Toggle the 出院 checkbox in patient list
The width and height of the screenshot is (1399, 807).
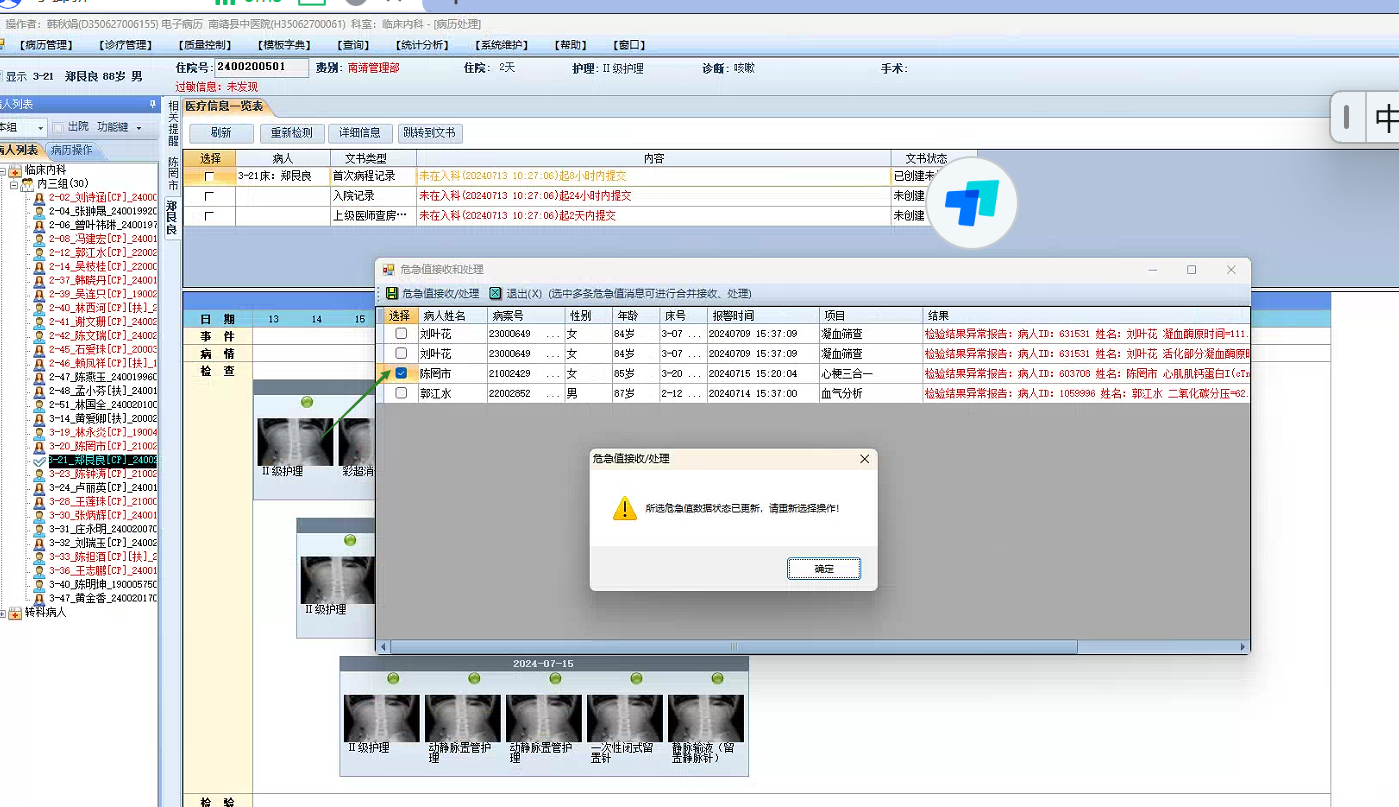[x=58, y=127]
